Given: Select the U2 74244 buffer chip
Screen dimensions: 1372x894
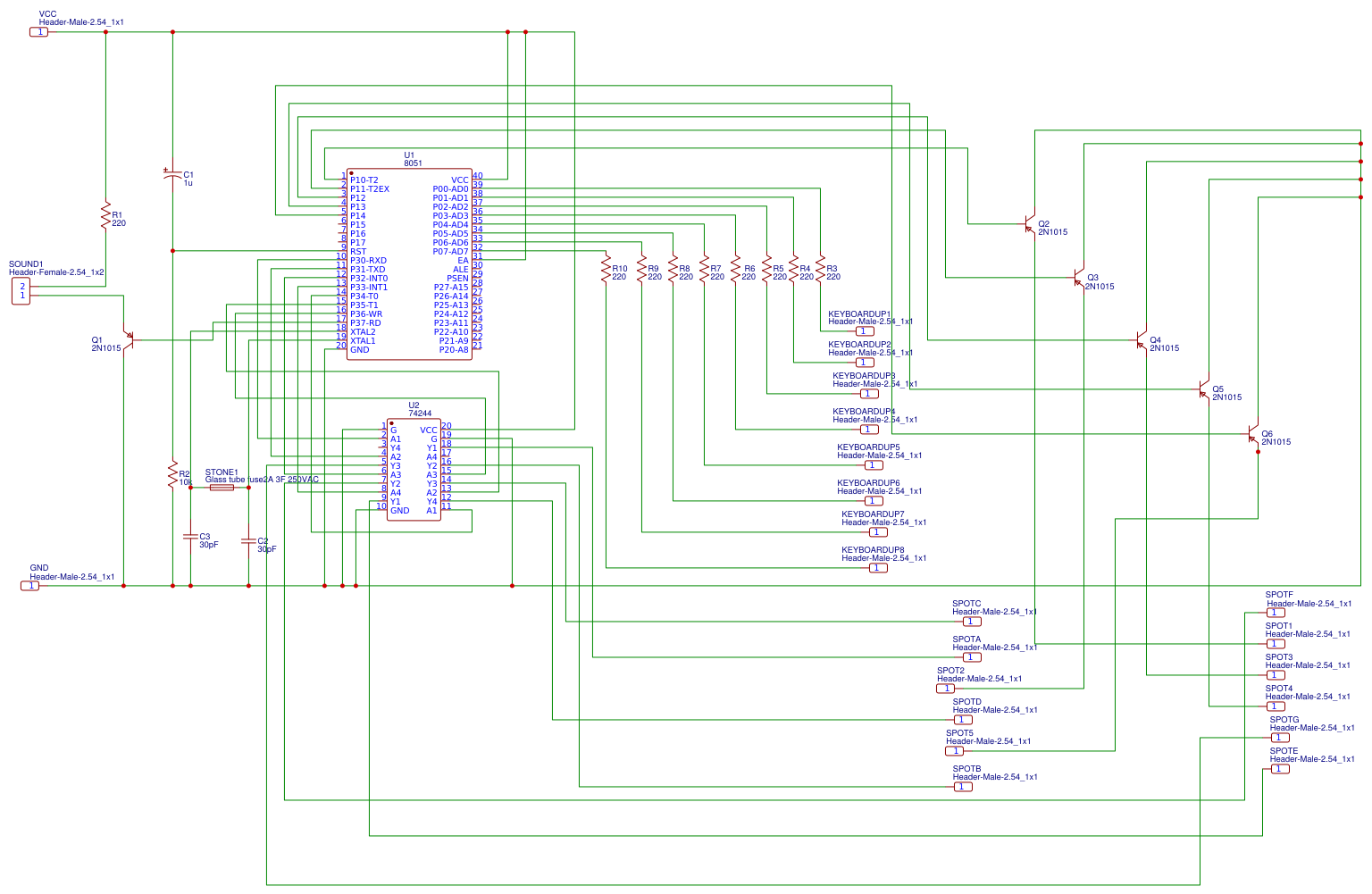Looking at the screenshot, I should [x=414, y=470].
